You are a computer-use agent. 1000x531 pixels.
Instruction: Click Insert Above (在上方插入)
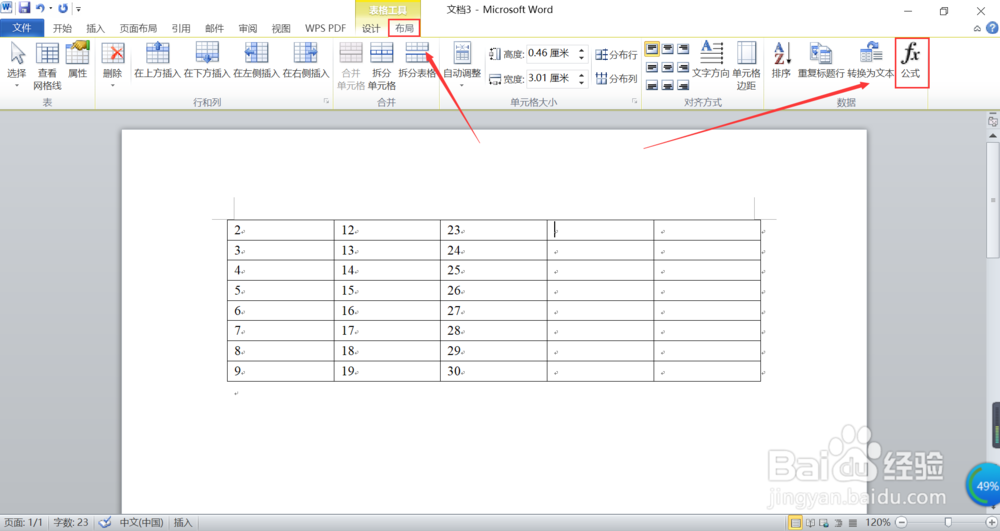[158, 60]
